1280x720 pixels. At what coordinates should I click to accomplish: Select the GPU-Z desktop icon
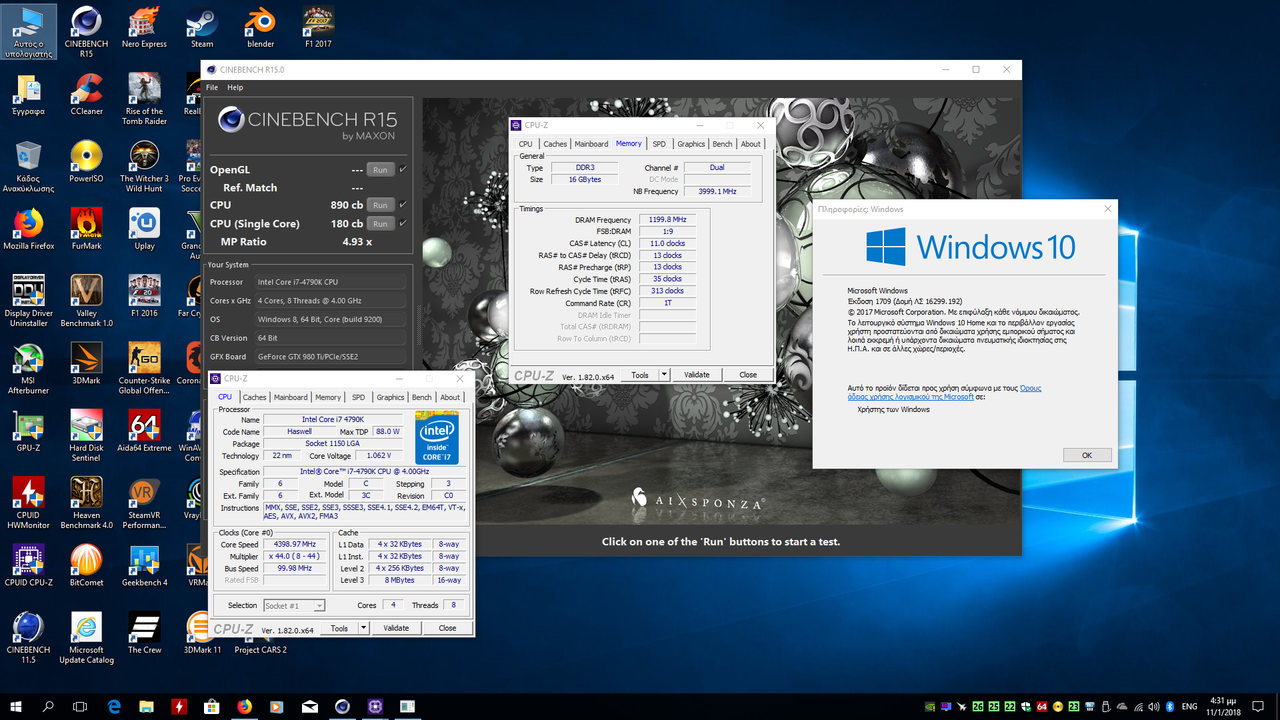point(29,430)
